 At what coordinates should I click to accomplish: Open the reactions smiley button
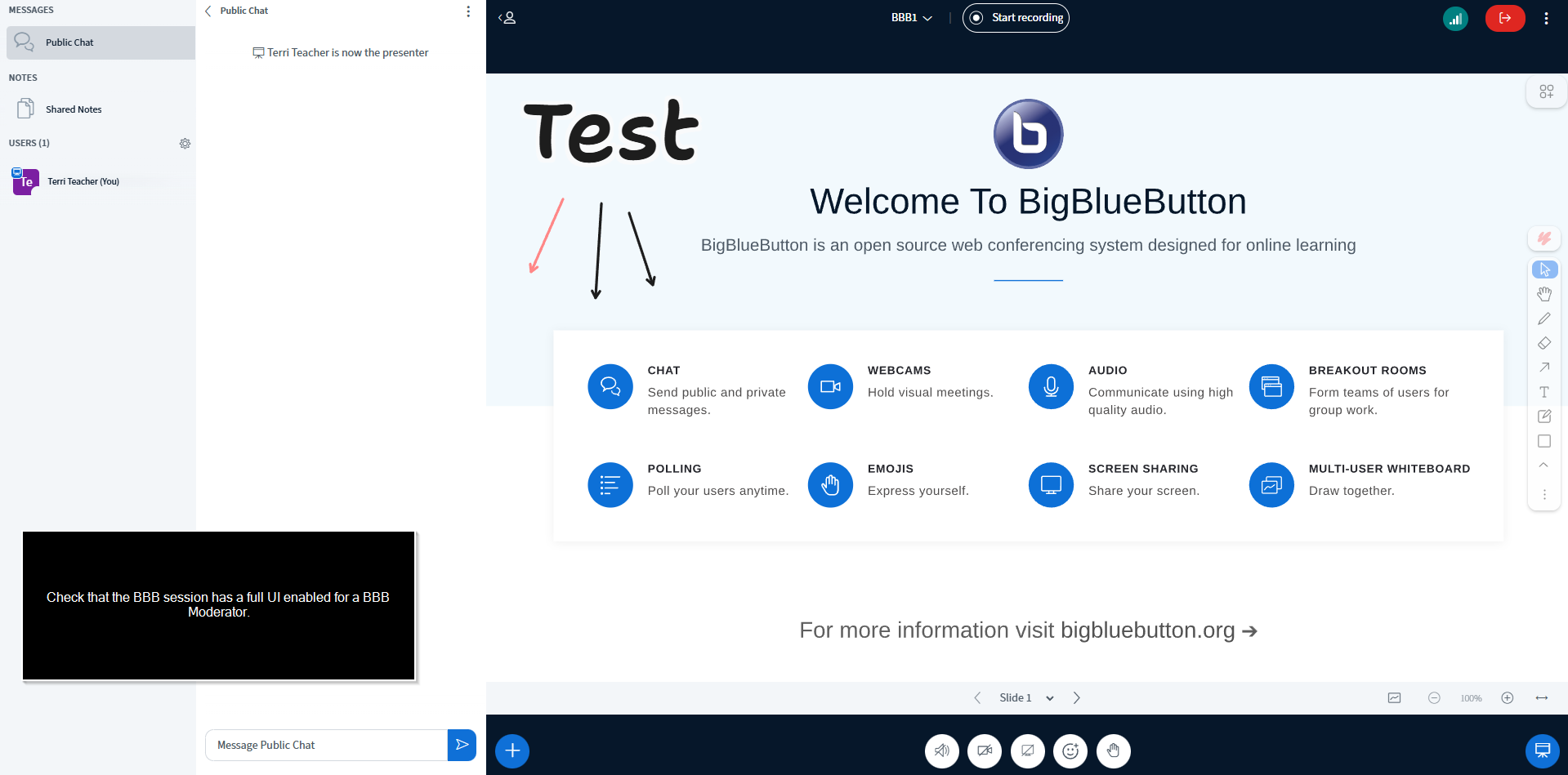coord(1070,751)
